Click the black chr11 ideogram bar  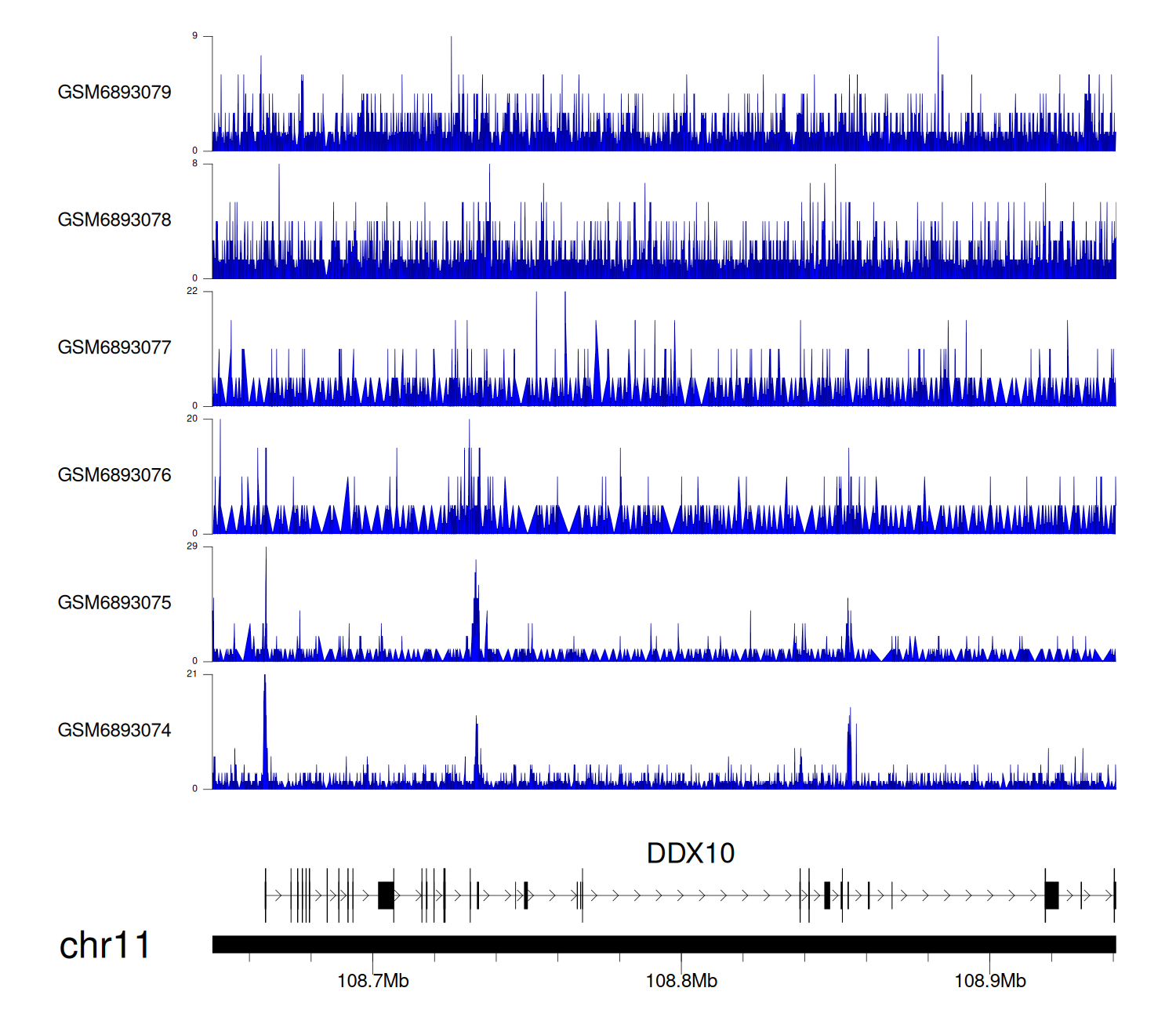(663, 944)
